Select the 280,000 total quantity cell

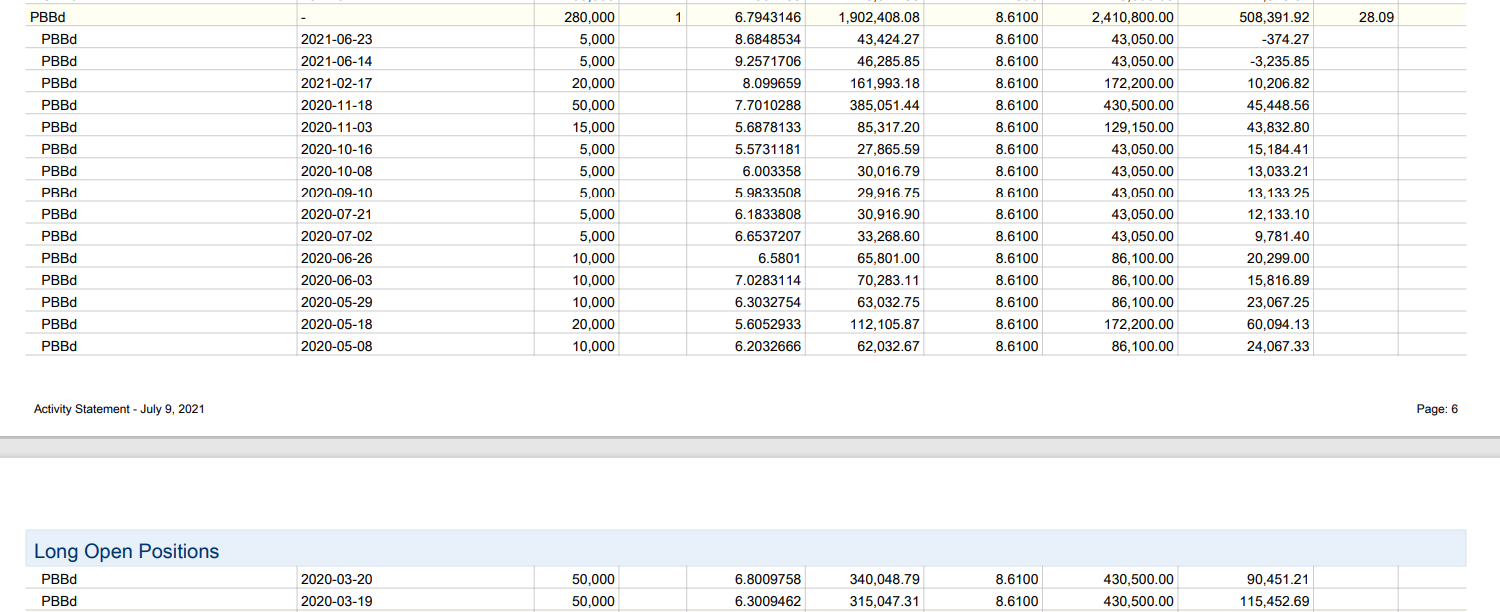point(590,17)
